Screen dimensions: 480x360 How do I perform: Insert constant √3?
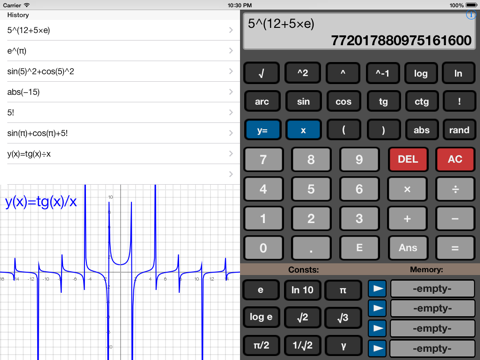tap(343, 317)
